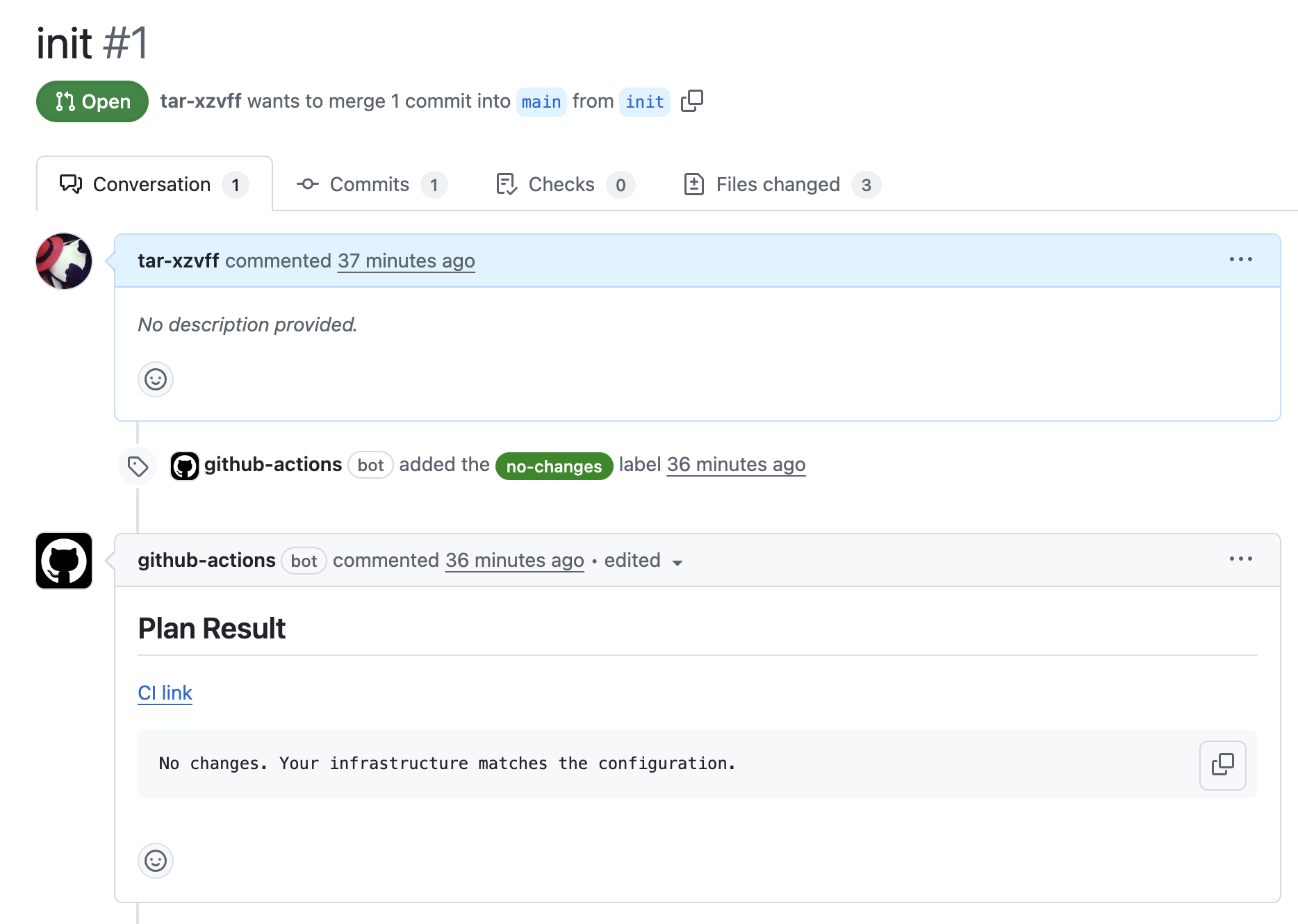Open the main base branch link
The width and height of the screenshot is (1298, 924).
click(541, 102)
